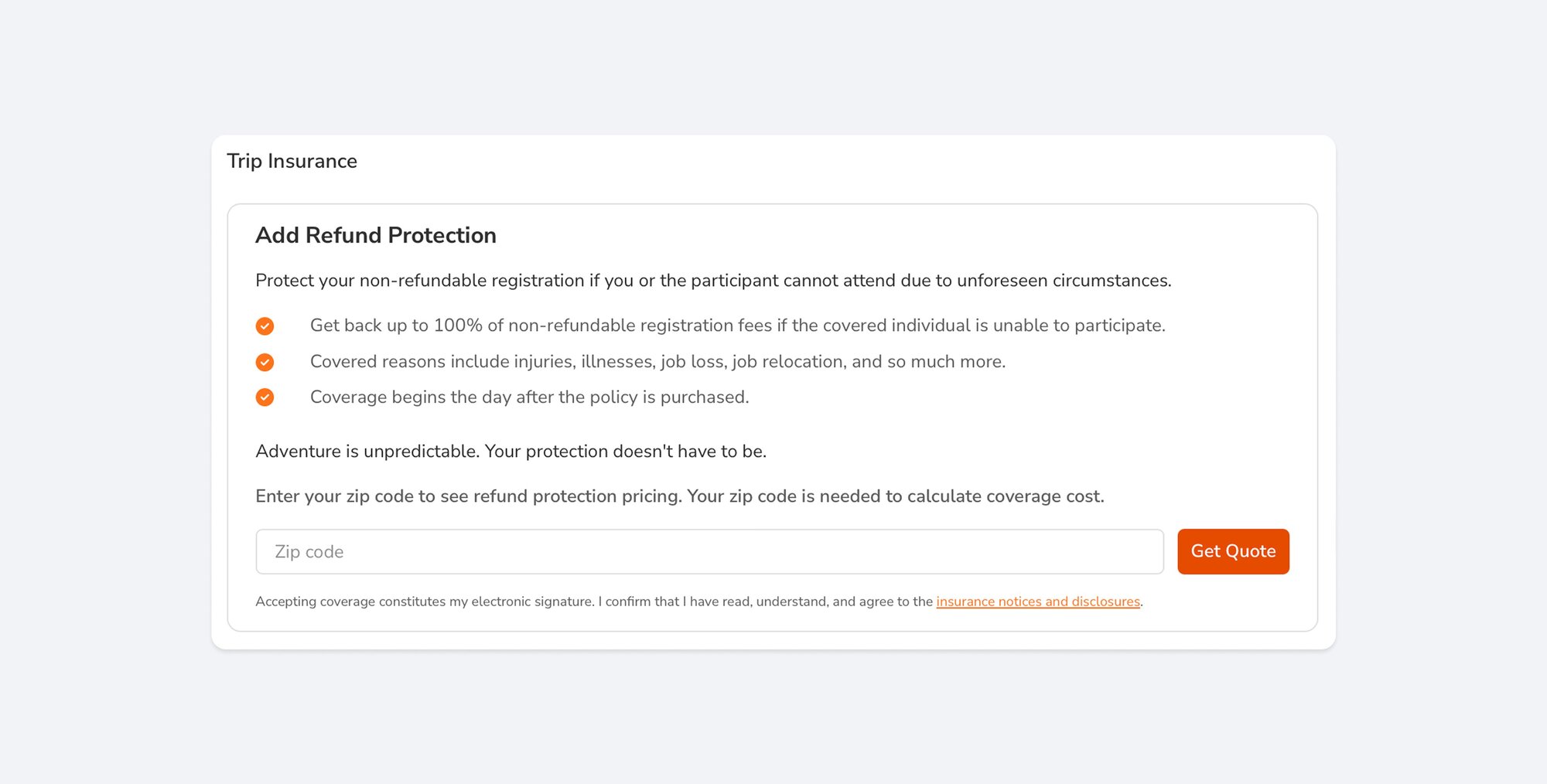Select the electronic signature disclaimer text
The height and width of the screenshot is (784, 1547).
point(594,601)
